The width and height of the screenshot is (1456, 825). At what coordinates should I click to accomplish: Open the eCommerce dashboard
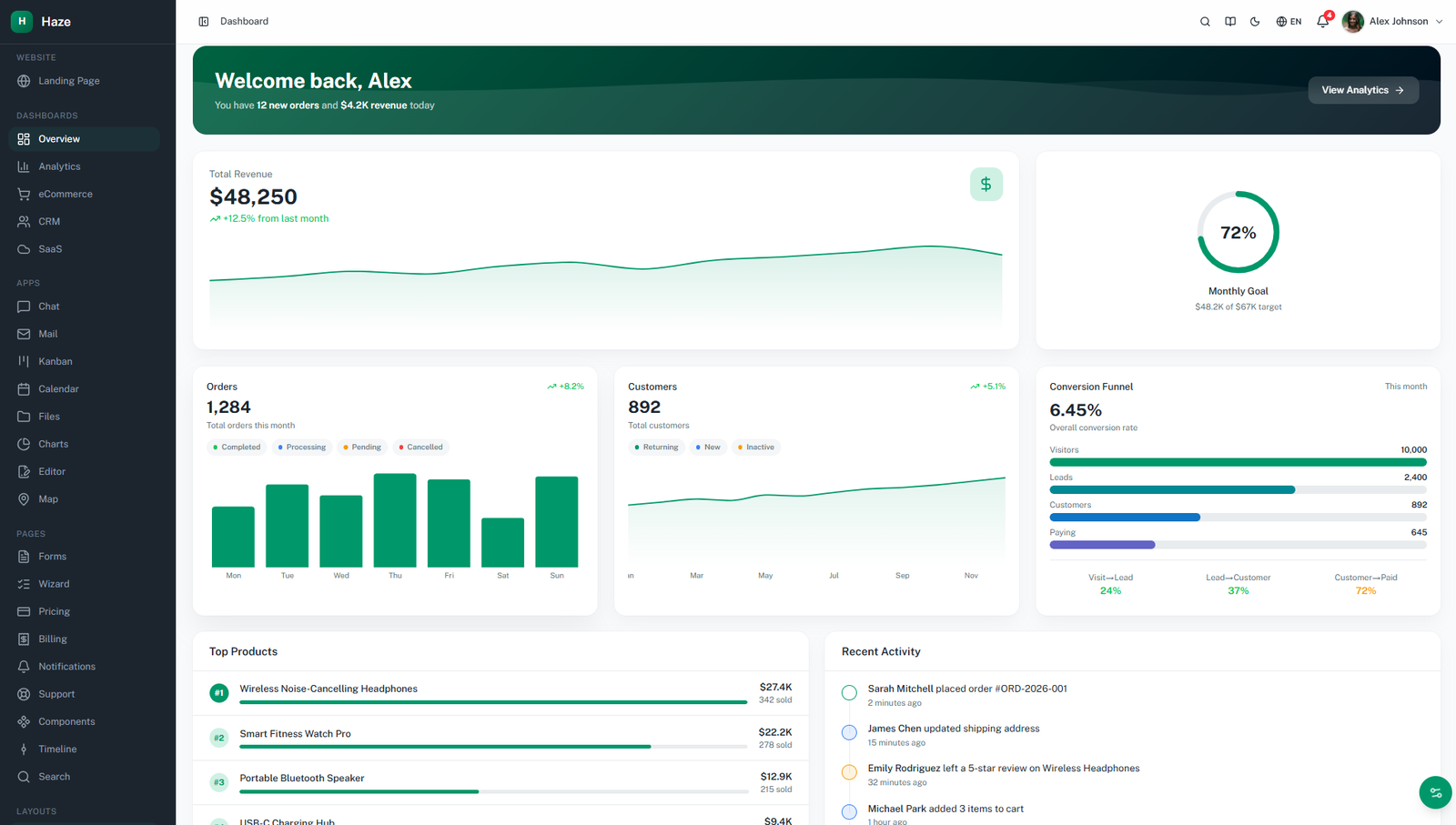pyautogui.click(x=84, y=194)
